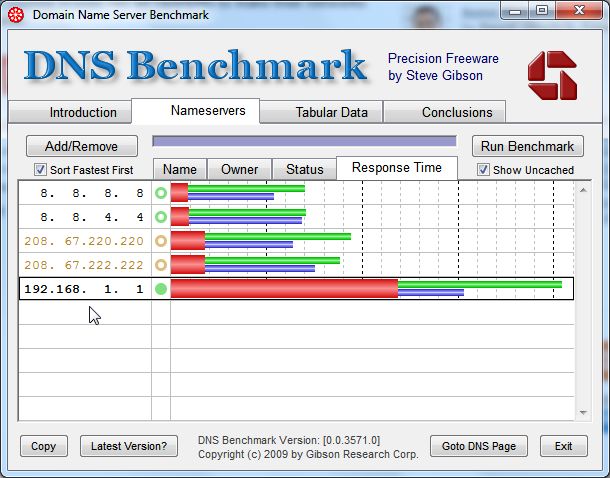Toggle the Sort Fastest First checkbox
This screenshot has height=478, width=610.
pos(40,170)
